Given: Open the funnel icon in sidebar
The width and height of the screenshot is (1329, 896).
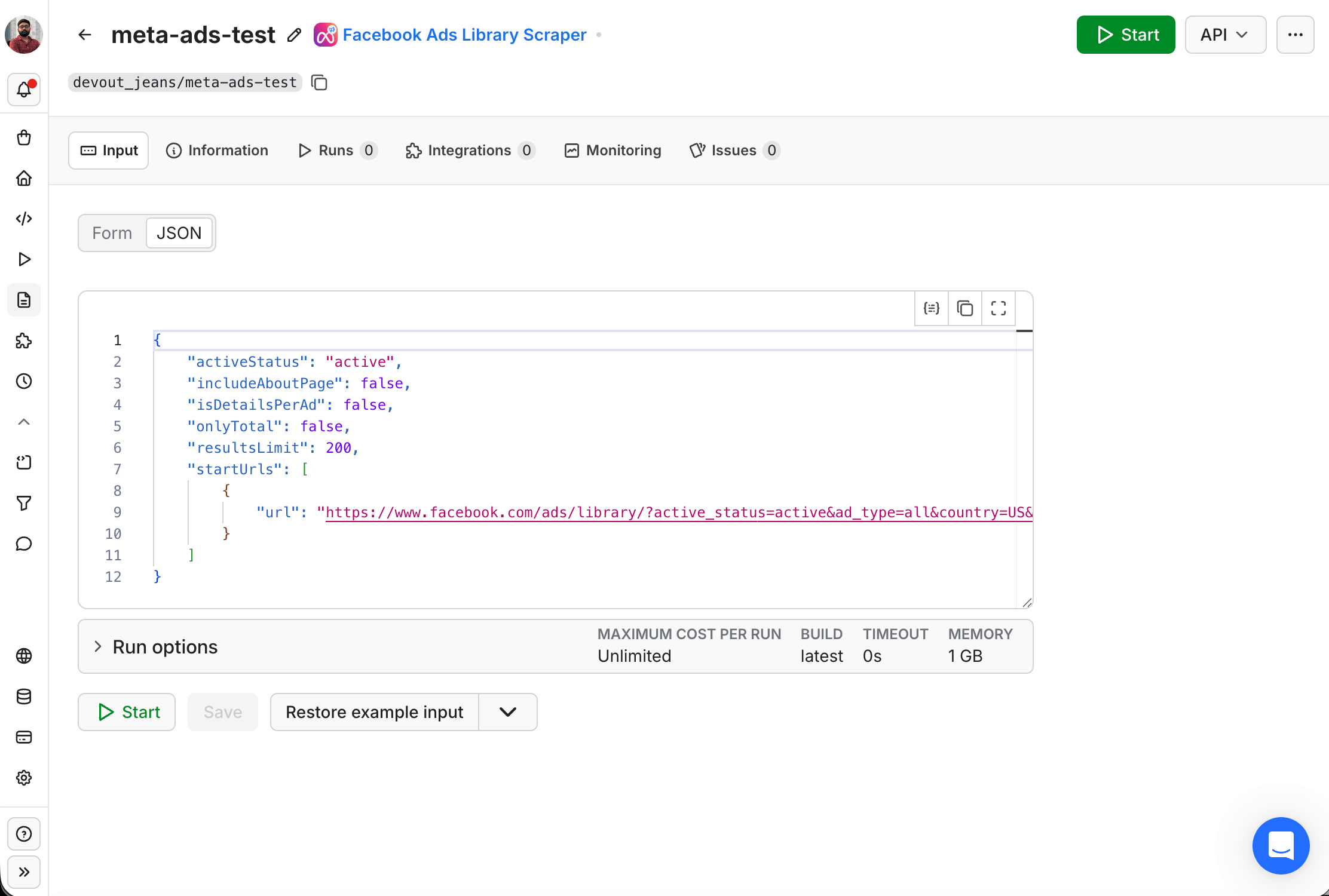Looking at the screenshot, I should (x=24, y=503).
